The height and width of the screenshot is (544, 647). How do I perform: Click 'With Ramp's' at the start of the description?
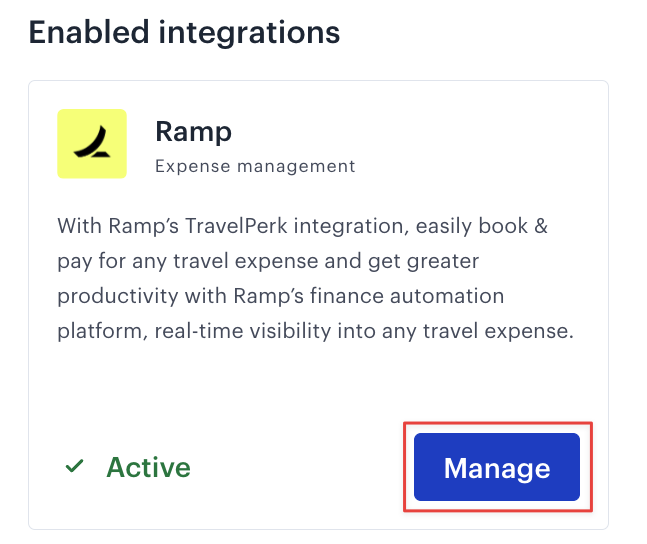coord(118,226)
